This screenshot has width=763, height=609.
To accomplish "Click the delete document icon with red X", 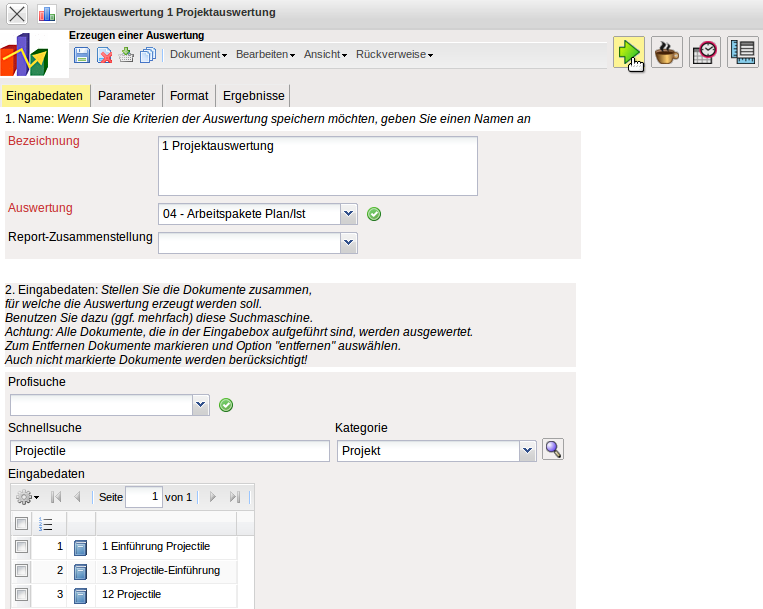I will pos(104,55).
